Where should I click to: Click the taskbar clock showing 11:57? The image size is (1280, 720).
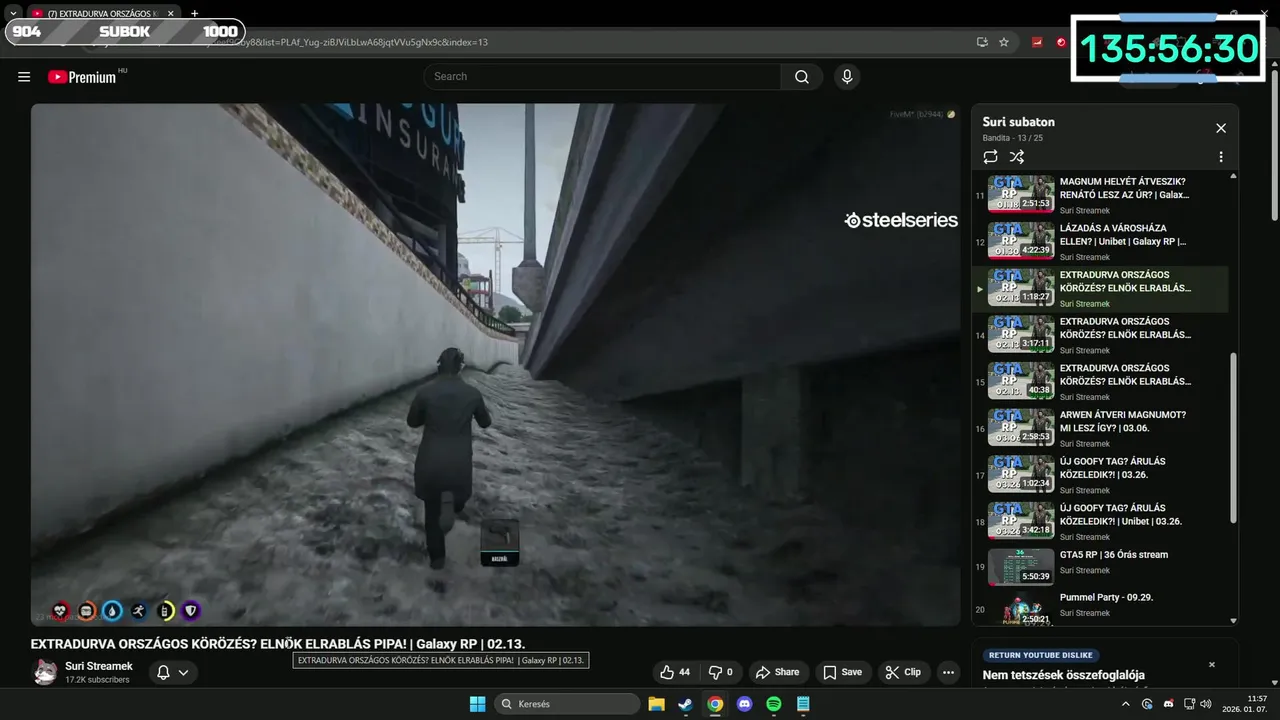click(x=1245, y=704)
